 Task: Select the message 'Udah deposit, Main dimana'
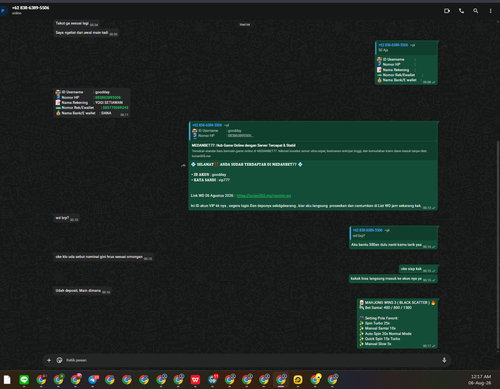(x=82, y=291)
